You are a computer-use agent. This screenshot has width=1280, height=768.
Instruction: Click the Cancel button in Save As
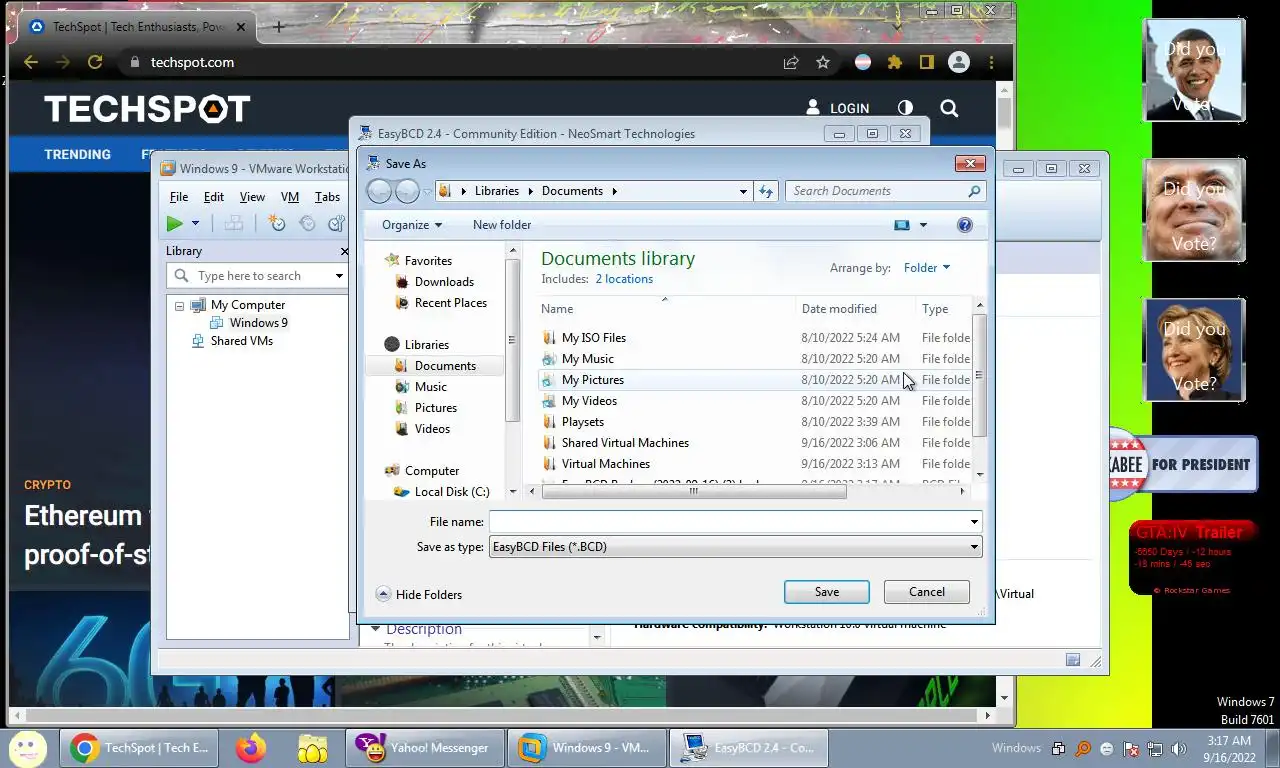click(927, 592)
